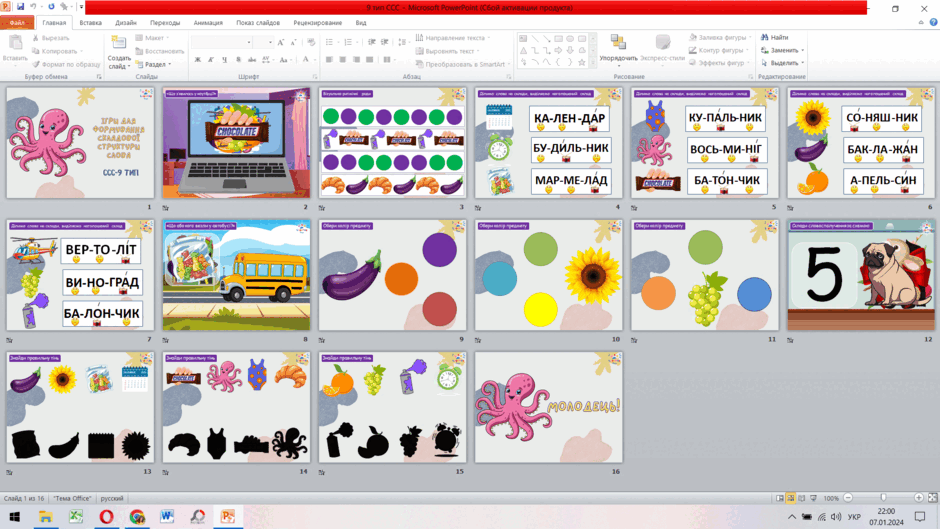Toggle underline formatting (Ч)
940x529 pixels.
point(224,59)
